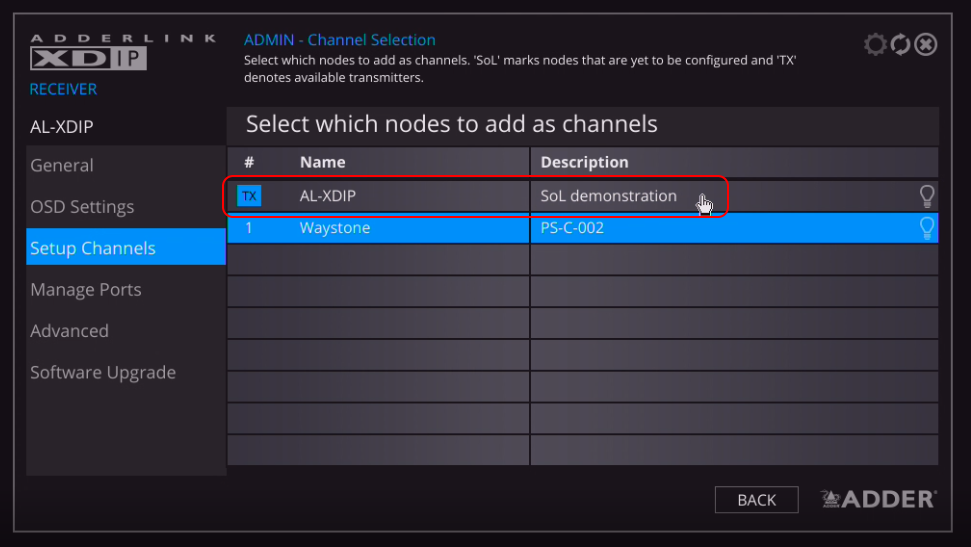Click the PS-C-002 description cell
The image size is (971, 547).
(572, 228)
